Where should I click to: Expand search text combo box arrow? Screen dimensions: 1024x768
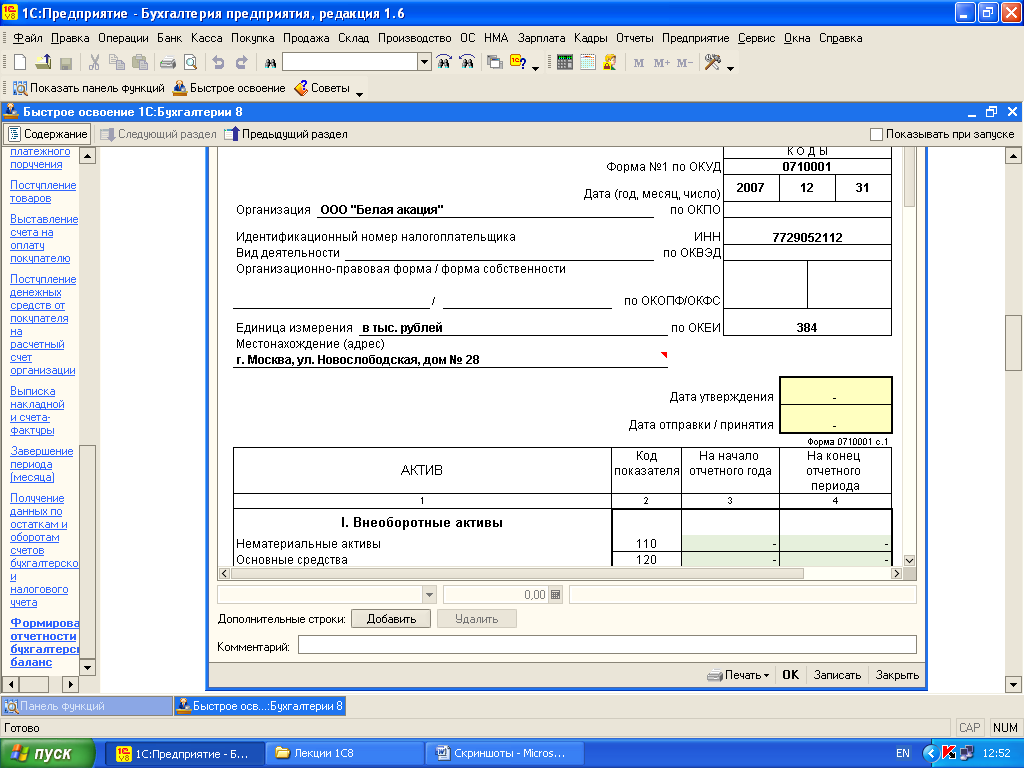[424, 63]
